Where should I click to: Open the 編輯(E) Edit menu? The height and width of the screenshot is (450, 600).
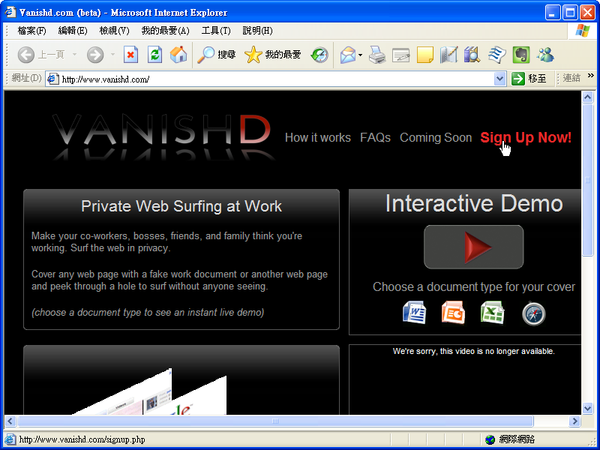coord(73,31)
